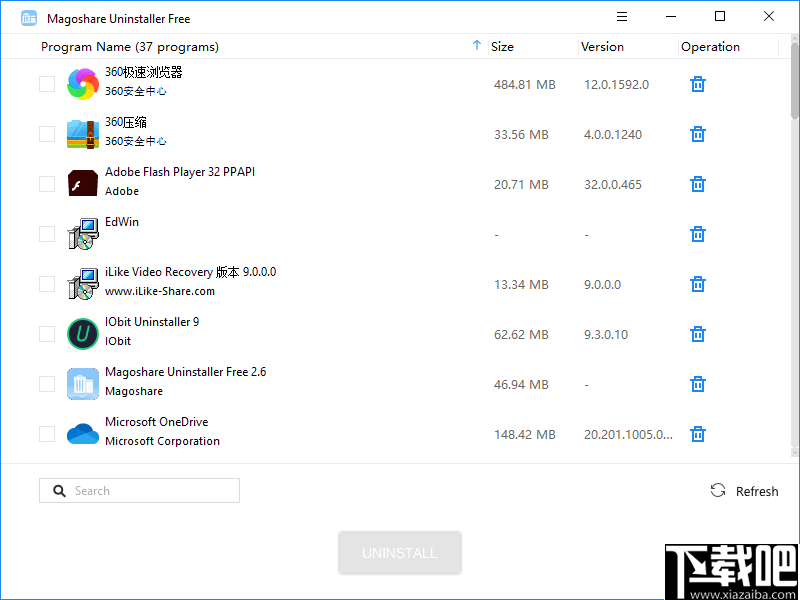
Task: Delete IObit Uninstaller 9 via trash icon
Action: [697, 334]
